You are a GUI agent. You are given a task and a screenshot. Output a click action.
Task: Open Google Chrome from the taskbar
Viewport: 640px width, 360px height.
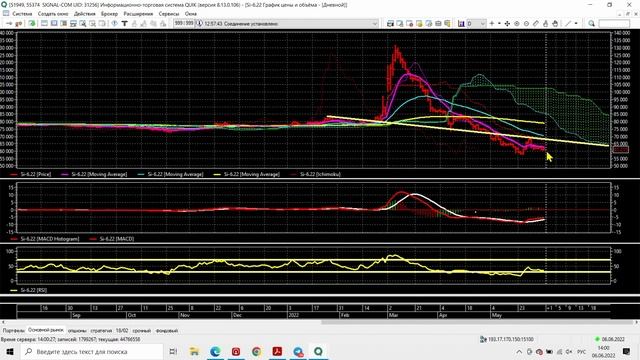(256, 351)
